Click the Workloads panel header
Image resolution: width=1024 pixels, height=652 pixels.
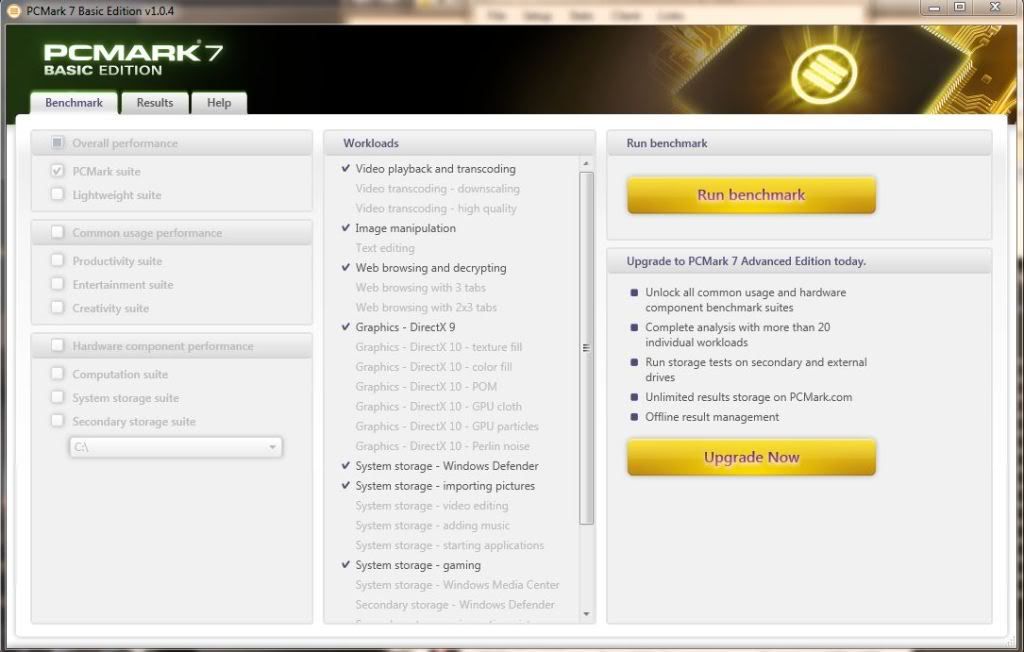click(459, 142)
